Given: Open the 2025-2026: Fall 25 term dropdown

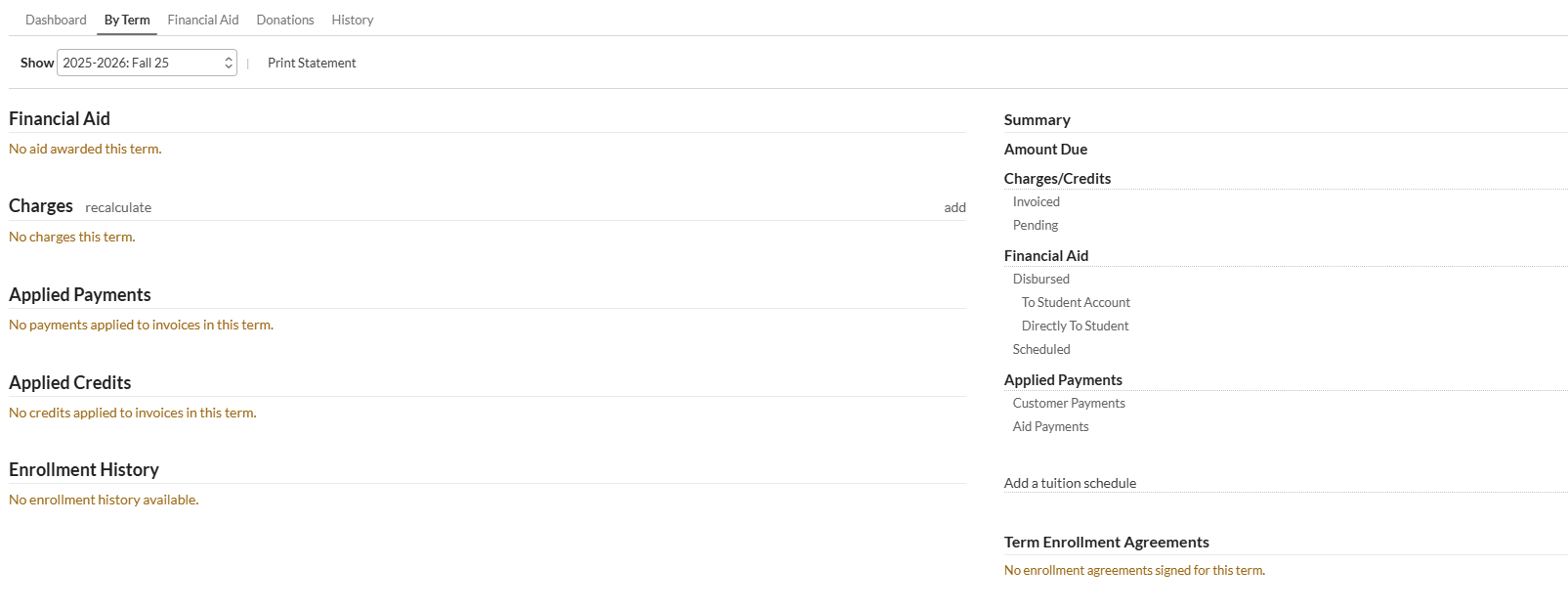Looking at the screenshot, I should pos(147,63).
